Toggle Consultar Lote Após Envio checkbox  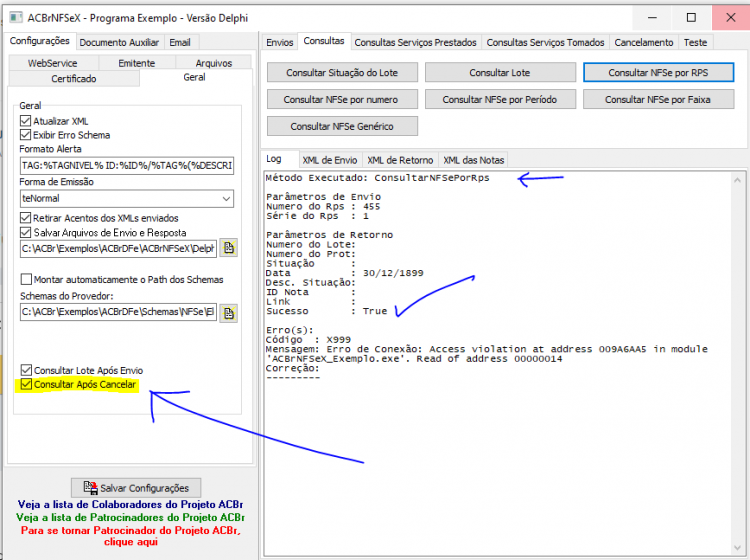pos(26,370)
